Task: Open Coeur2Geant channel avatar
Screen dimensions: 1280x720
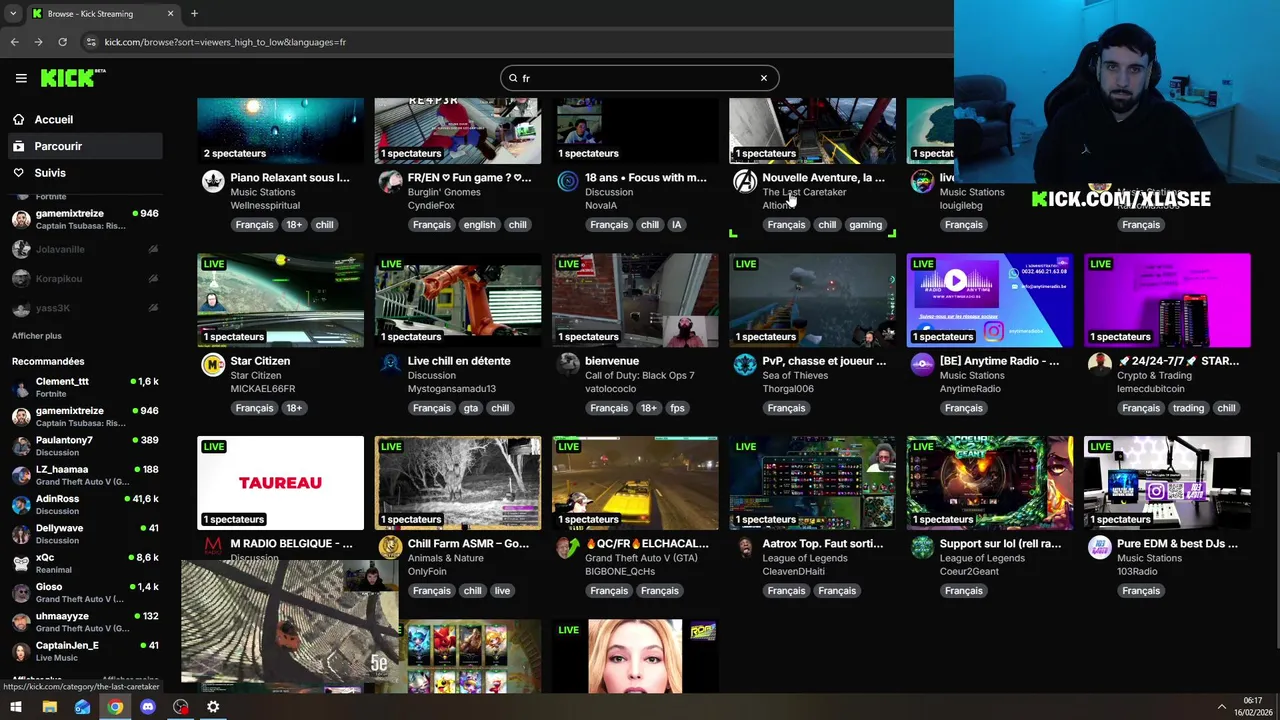Action: 922,547
